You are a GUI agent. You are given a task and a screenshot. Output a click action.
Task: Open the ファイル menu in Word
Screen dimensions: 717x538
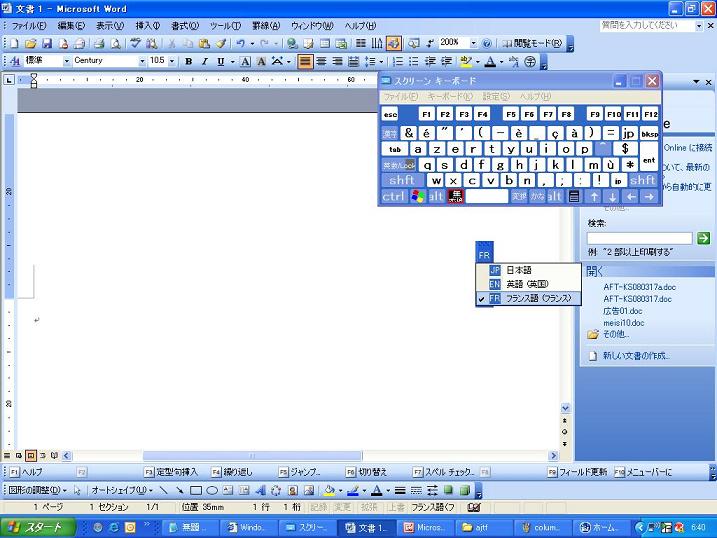click(x=29, y=26)
